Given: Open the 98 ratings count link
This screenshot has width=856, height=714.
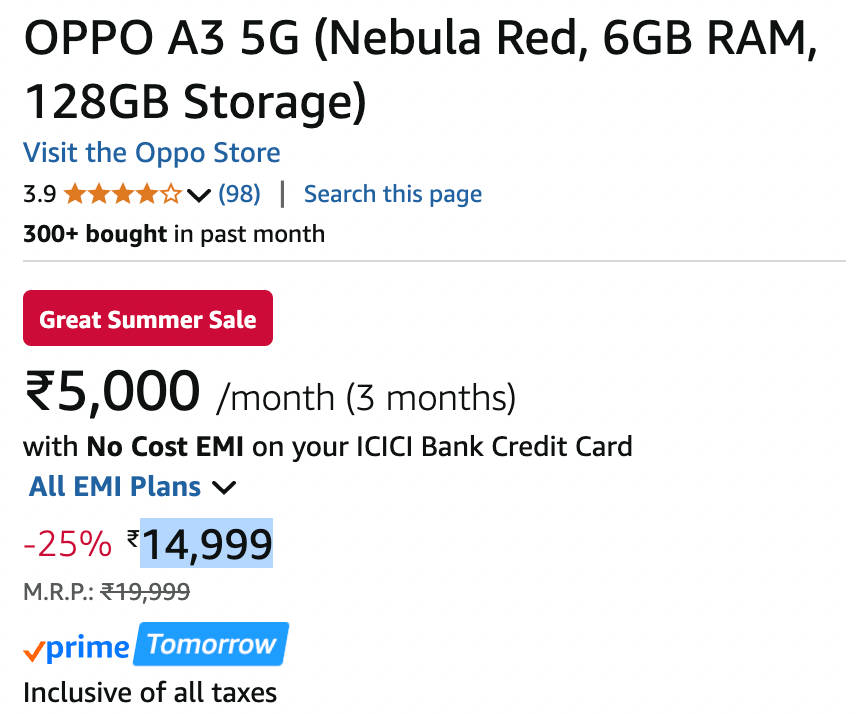Looking at the screenshot, I should click(239, 194).
